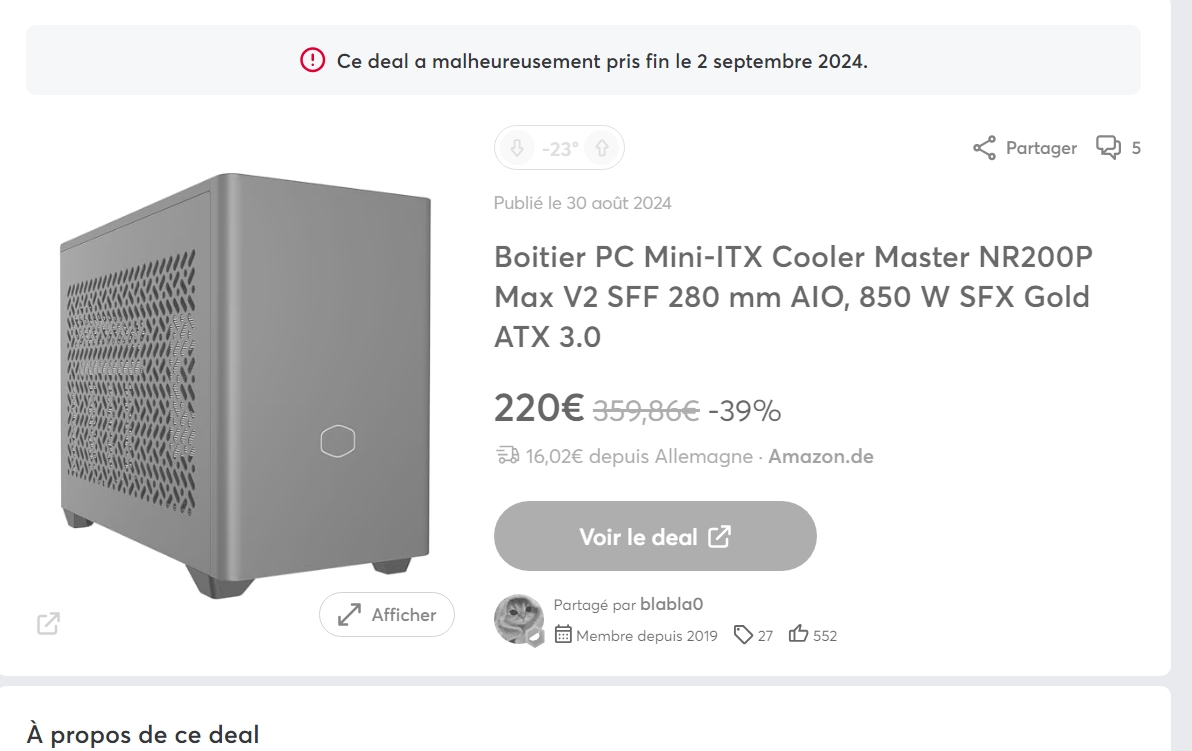1192x751 pixels.
Task: Click the -23° temperature score
Action: (560, 149)
